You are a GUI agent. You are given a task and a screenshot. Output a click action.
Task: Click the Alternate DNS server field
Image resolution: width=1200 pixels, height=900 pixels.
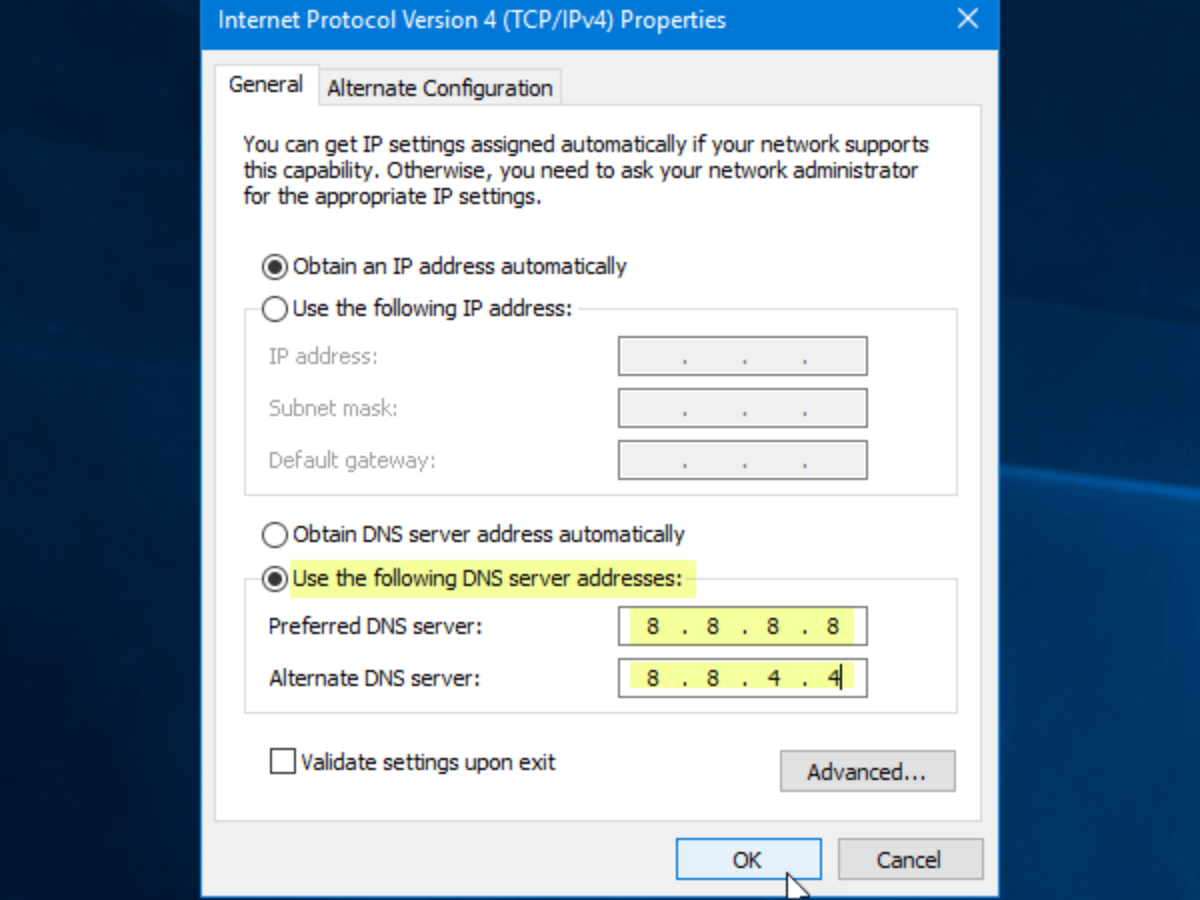[742, 678]
